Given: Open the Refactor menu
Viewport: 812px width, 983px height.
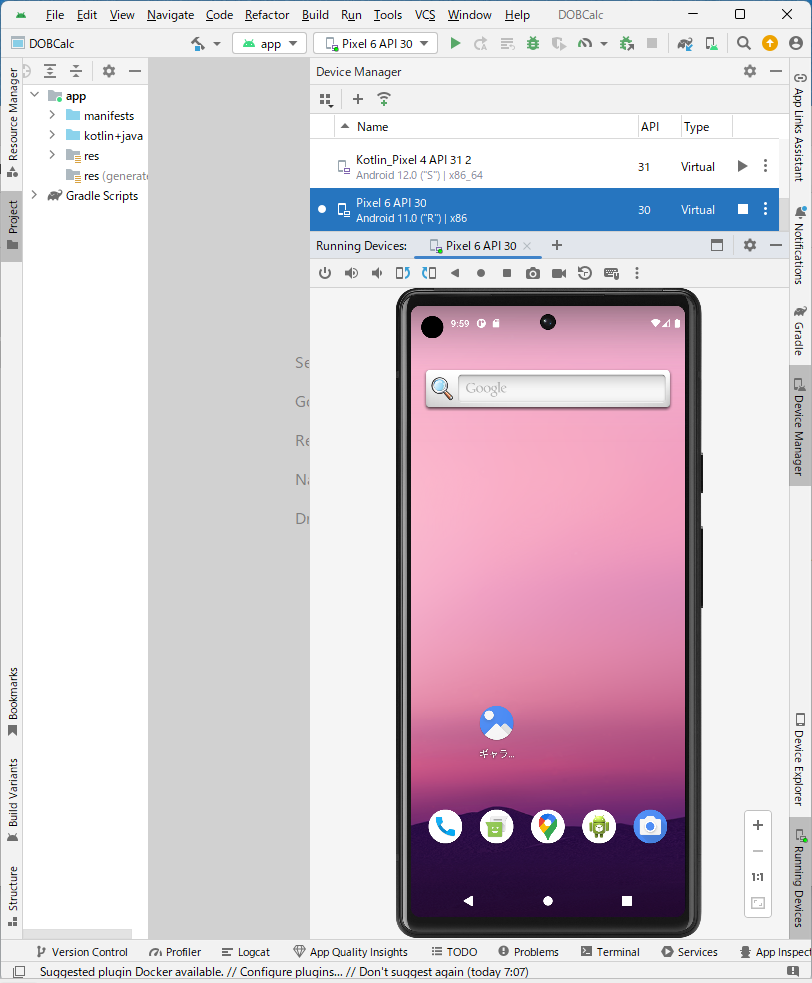Looking at the screenshot, I should coord(267,15).
